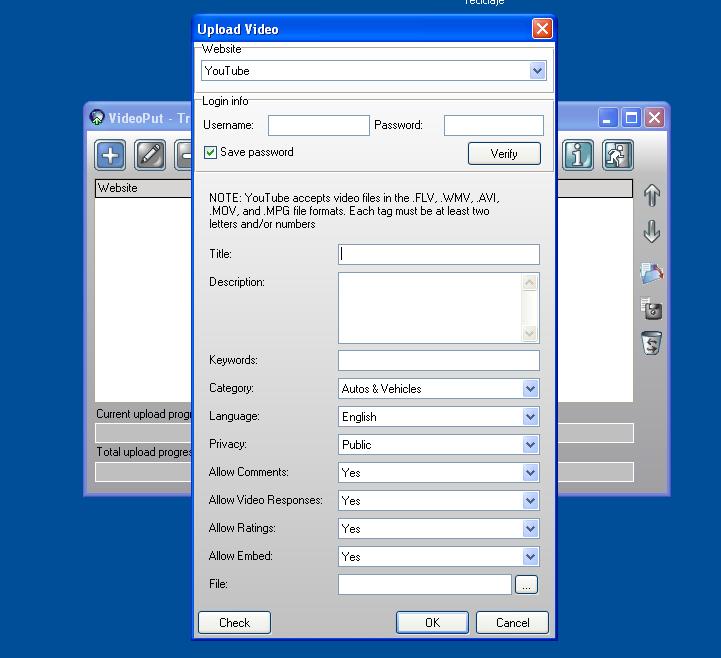Open the Allow Embed dropdown

pos(439,557)
